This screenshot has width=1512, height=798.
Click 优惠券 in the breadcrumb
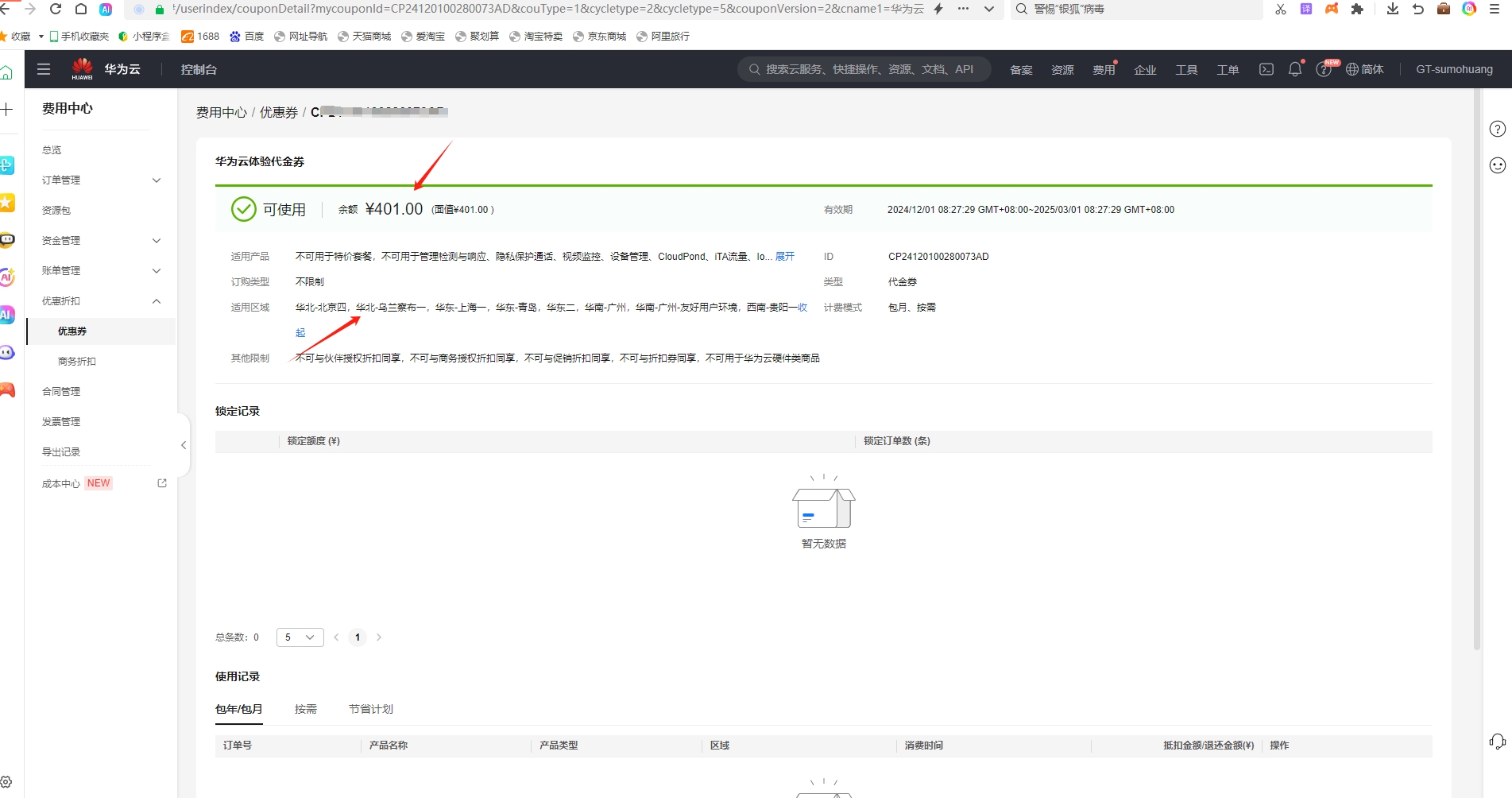pyautogui.click(x=278, y=113)
